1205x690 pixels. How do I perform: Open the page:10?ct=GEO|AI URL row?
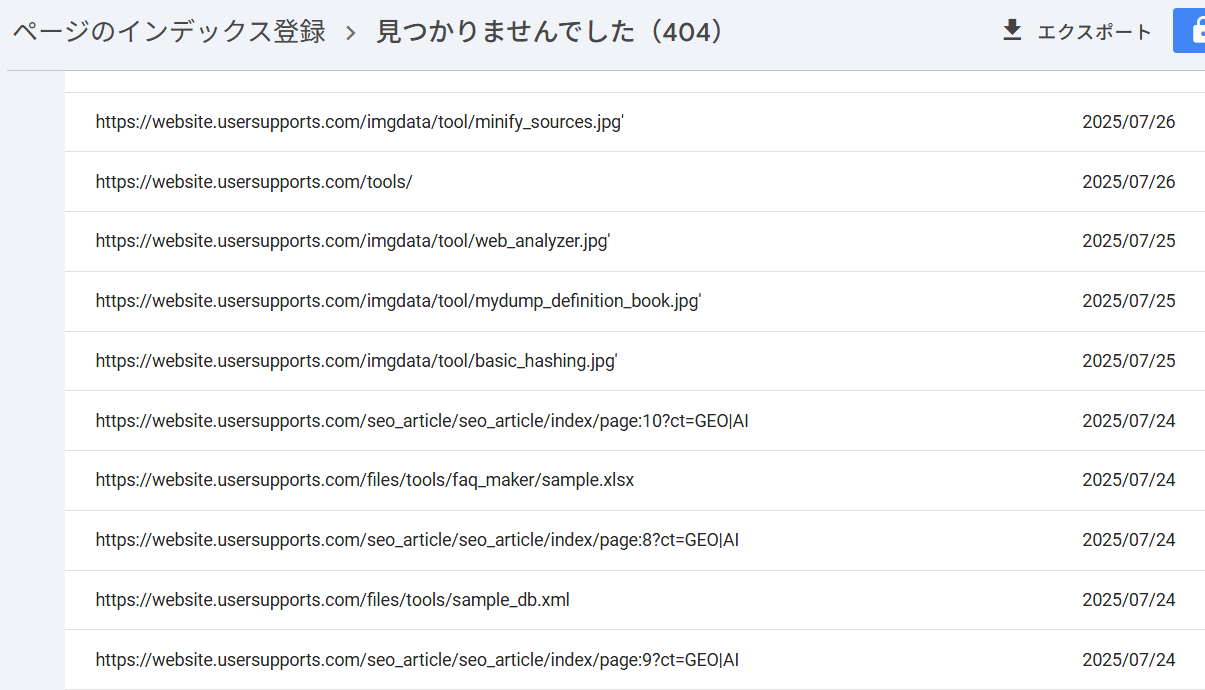[422, 421]
